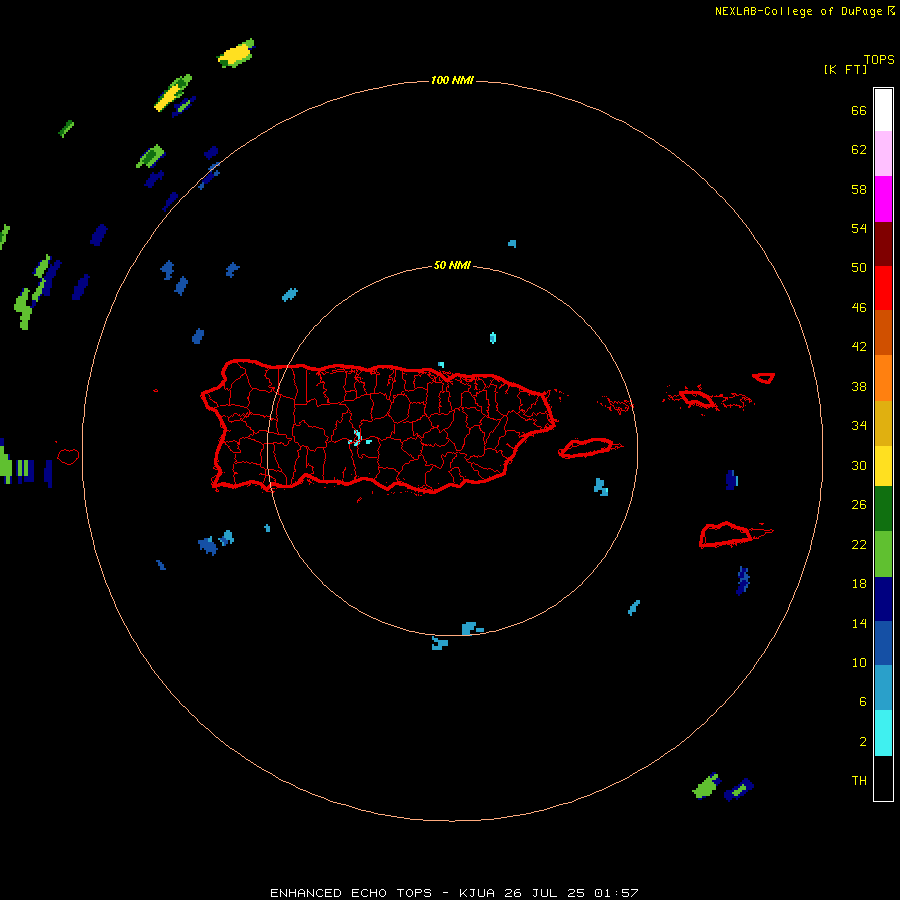Click legend value 46
900x900 pixels.
[x=859, y=308]
